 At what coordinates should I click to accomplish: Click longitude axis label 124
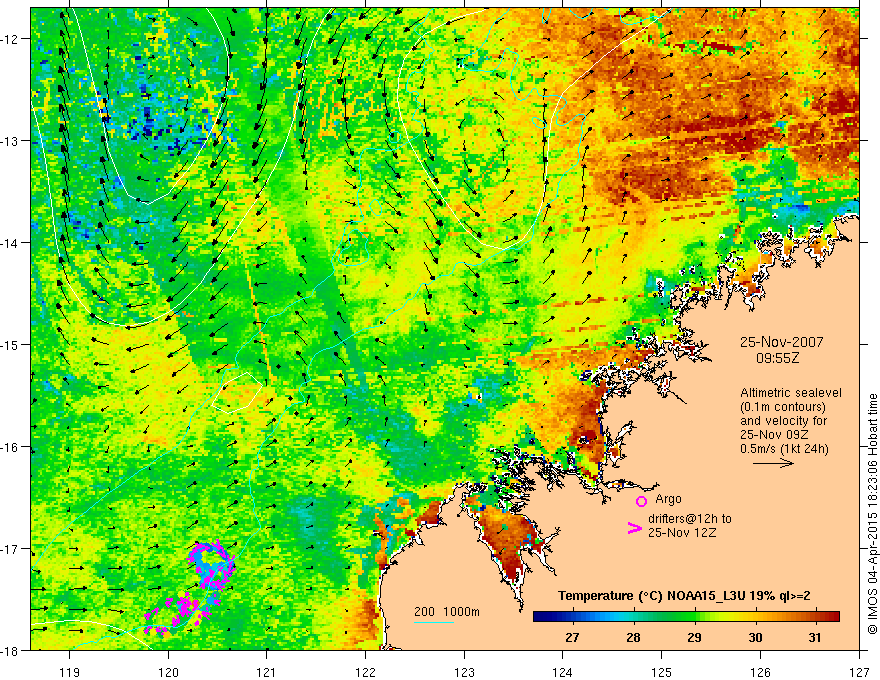(x=563, y=672)
